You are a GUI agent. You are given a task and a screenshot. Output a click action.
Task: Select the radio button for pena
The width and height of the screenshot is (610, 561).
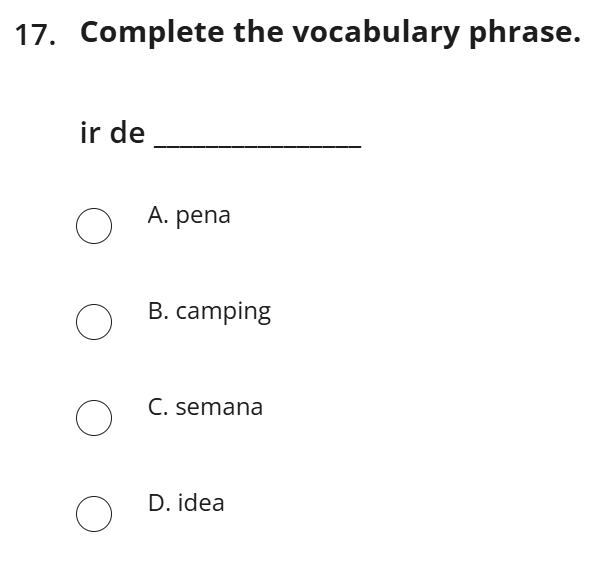point(94,227)
